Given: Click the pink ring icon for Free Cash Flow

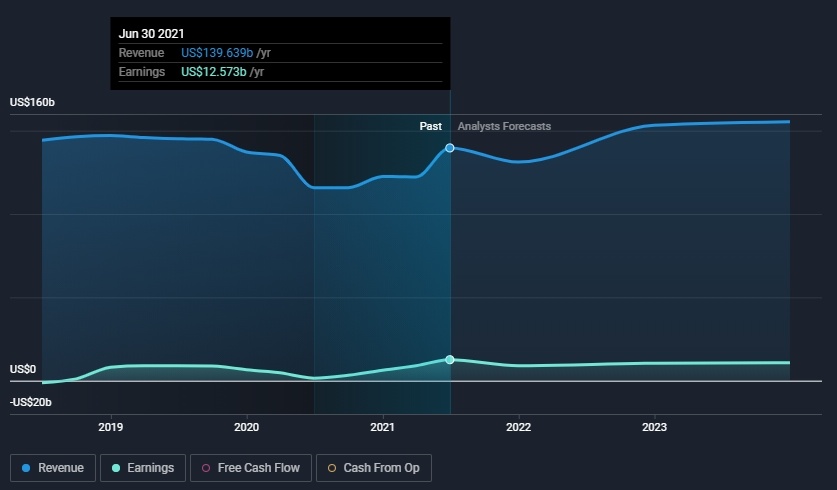Looking at the screenshot, I should (x=205, y=468).
